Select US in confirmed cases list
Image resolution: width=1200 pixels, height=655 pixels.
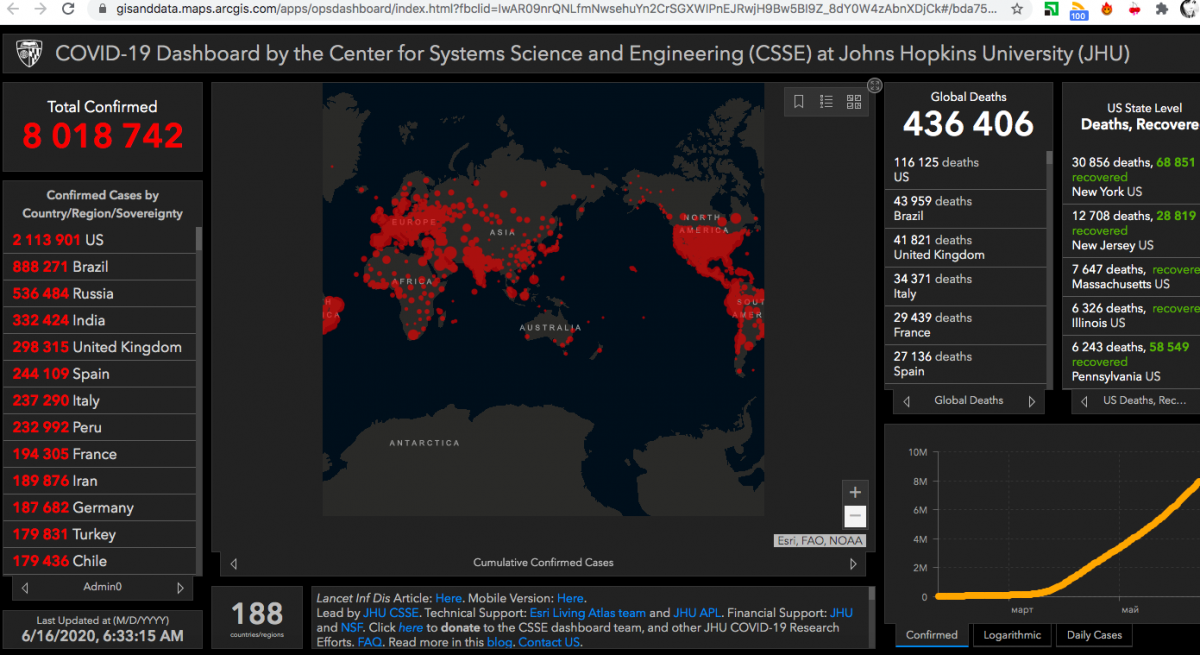[99, 240]
